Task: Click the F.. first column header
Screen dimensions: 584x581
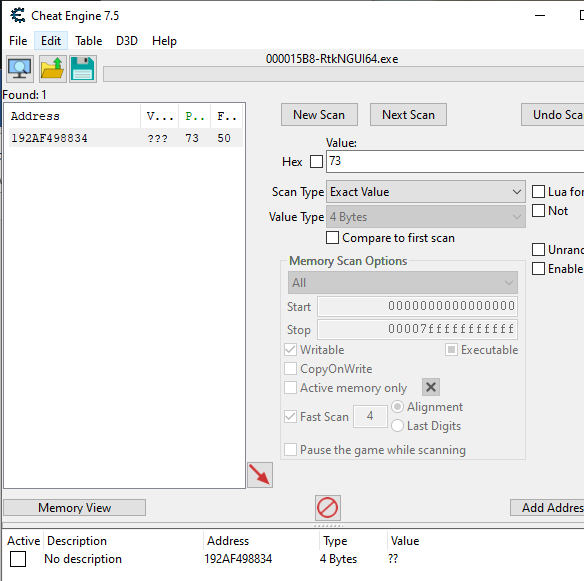Action: 227,116
